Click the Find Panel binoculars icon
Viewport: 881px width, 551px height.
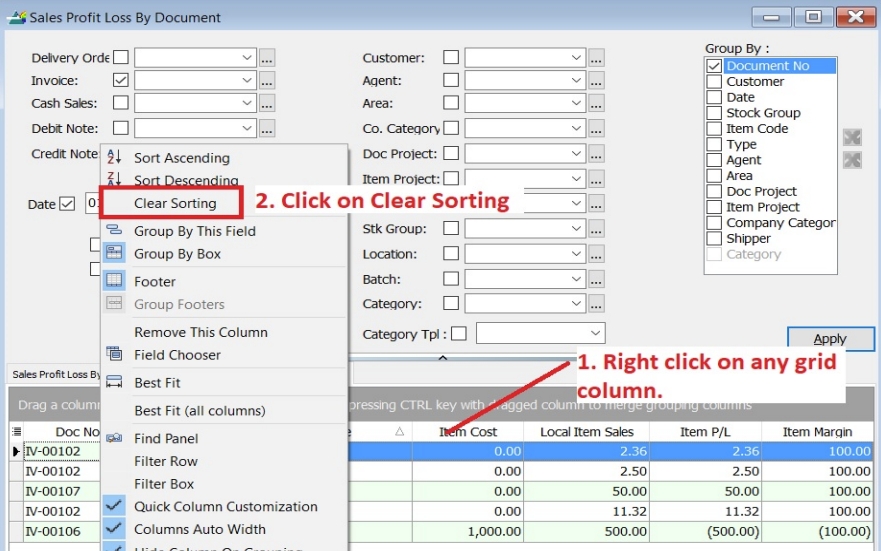(x=114, y=438)
